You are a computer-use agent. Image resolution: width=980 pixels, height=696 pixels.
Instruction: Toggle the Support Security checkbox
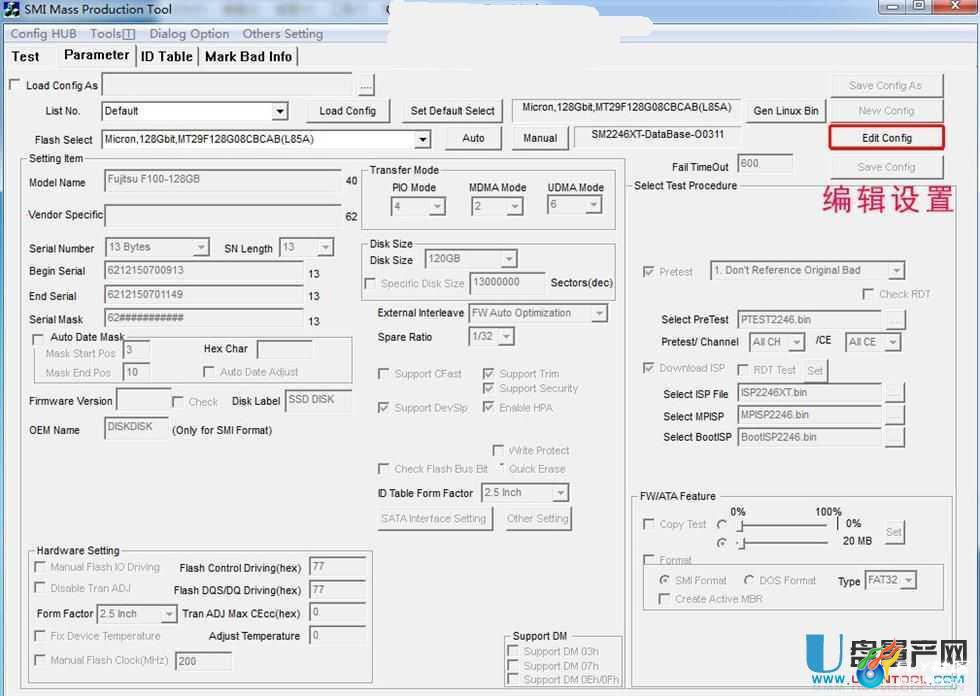pos(489,389)
